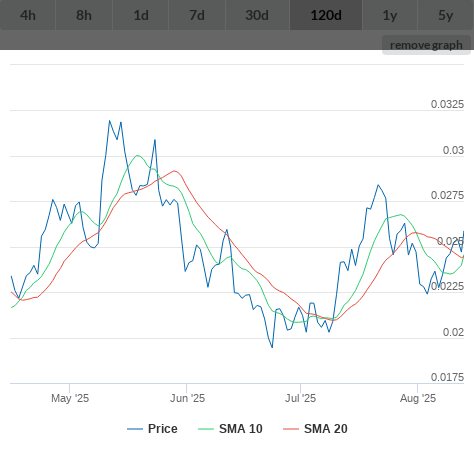Click the Aug '25 axis label
474x455 pixels.
tap(418, 398)
